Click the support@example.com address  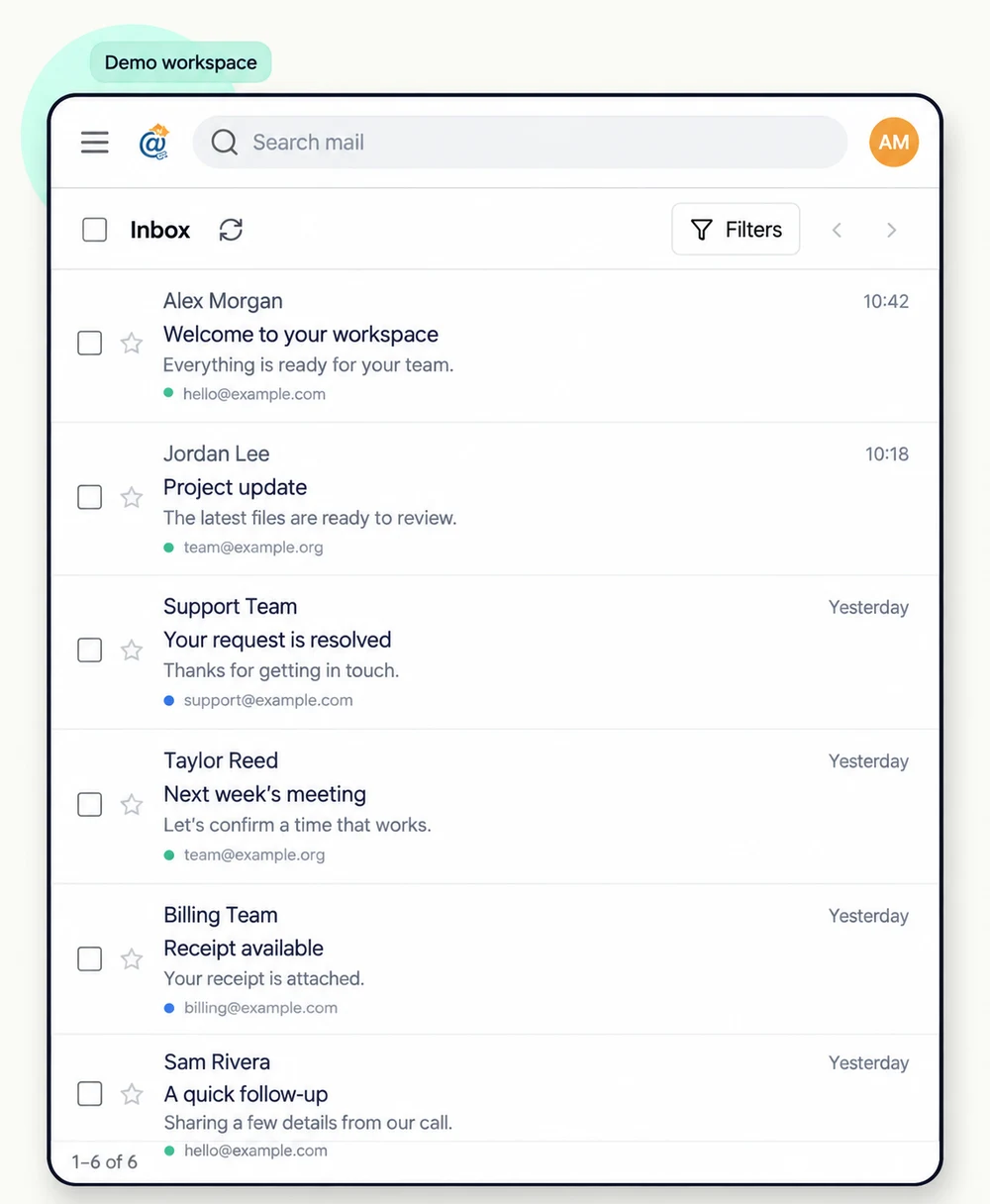[268, 700]
